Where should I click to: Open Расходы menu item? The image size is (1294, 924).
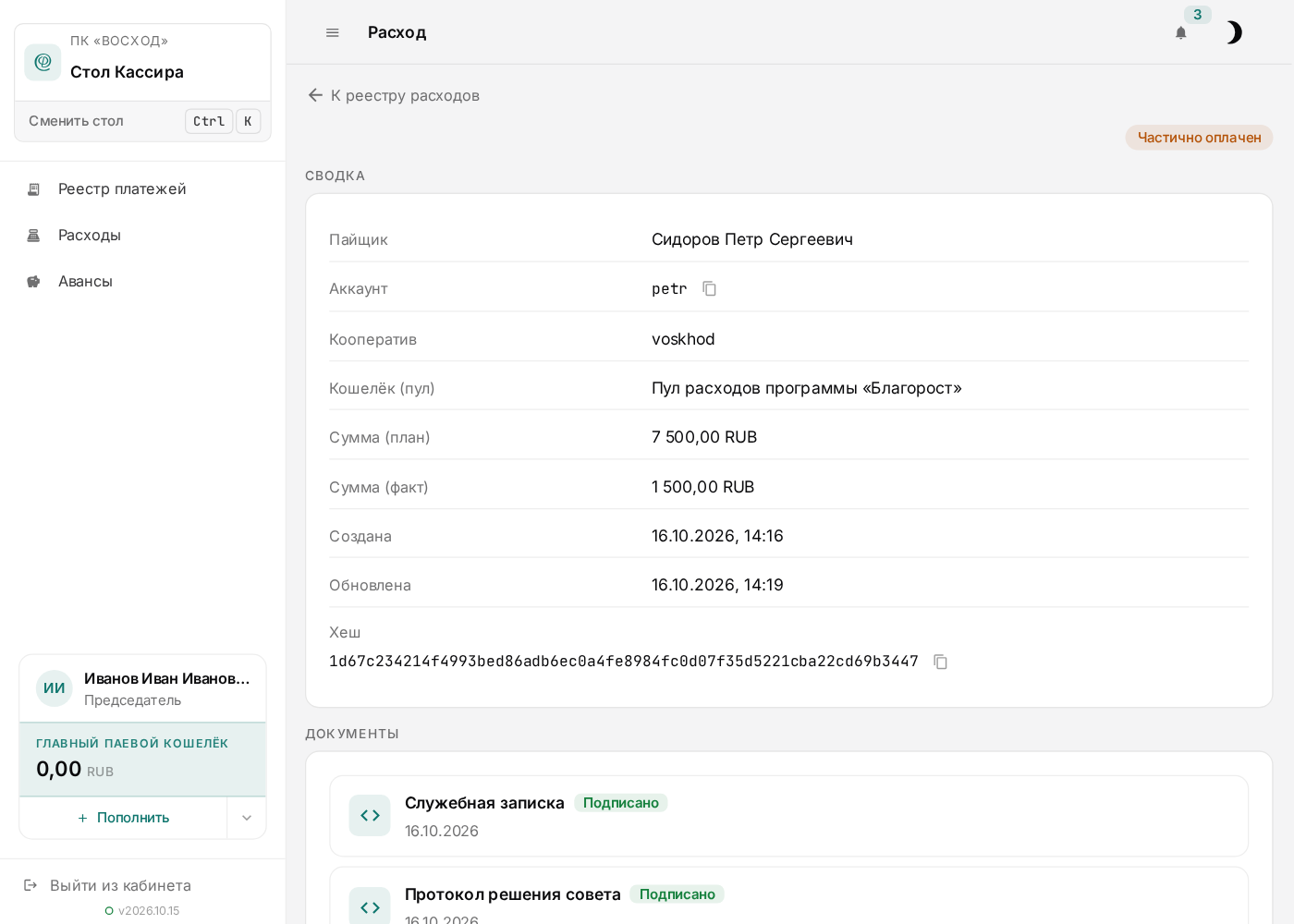point(142,236)
